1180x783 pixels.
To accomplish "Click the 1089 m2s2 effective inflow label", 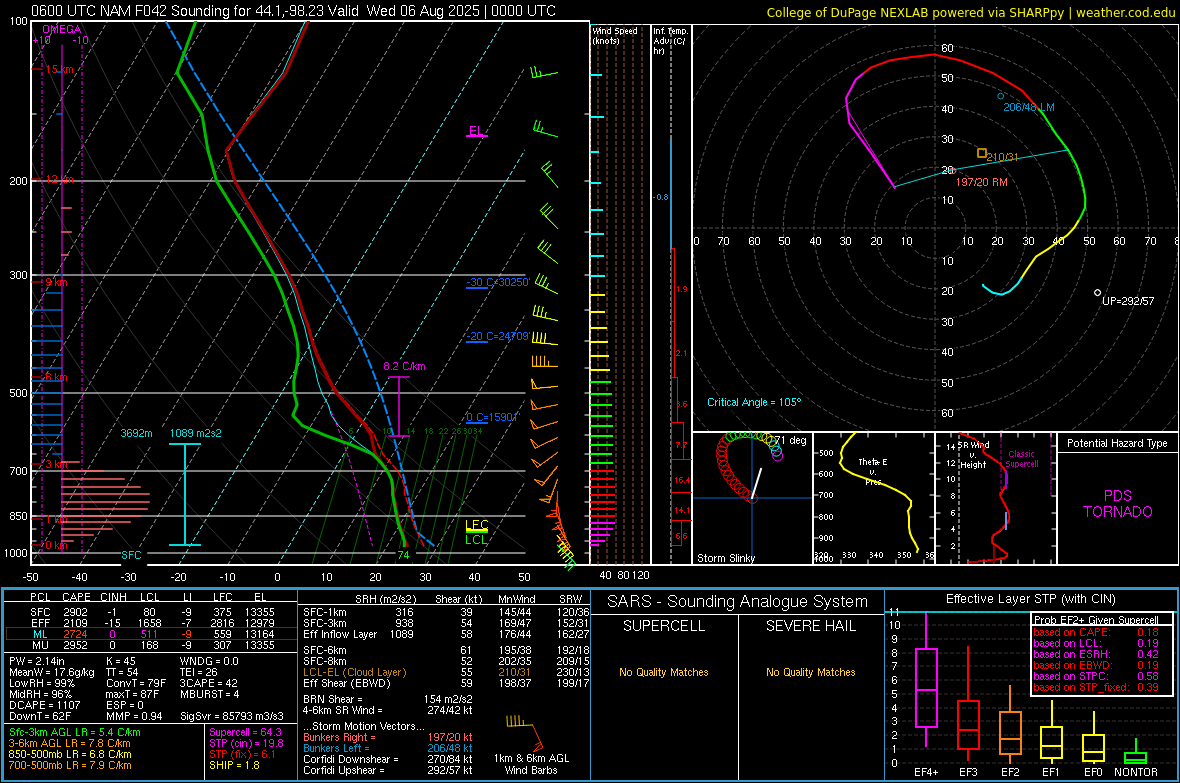I will click(x=196, y=433).
